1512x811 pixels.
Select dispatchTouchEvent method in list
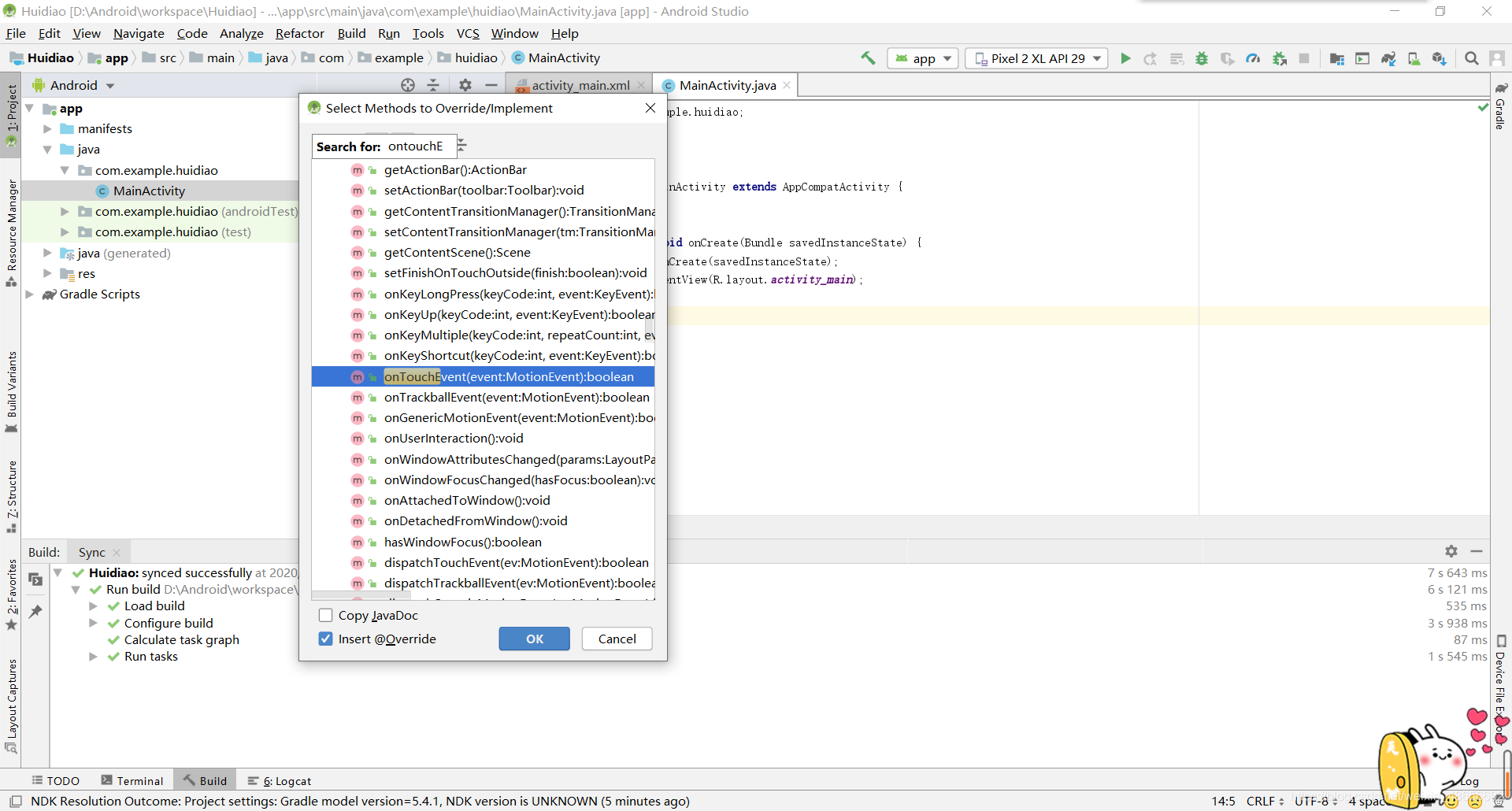click(484, 562)
